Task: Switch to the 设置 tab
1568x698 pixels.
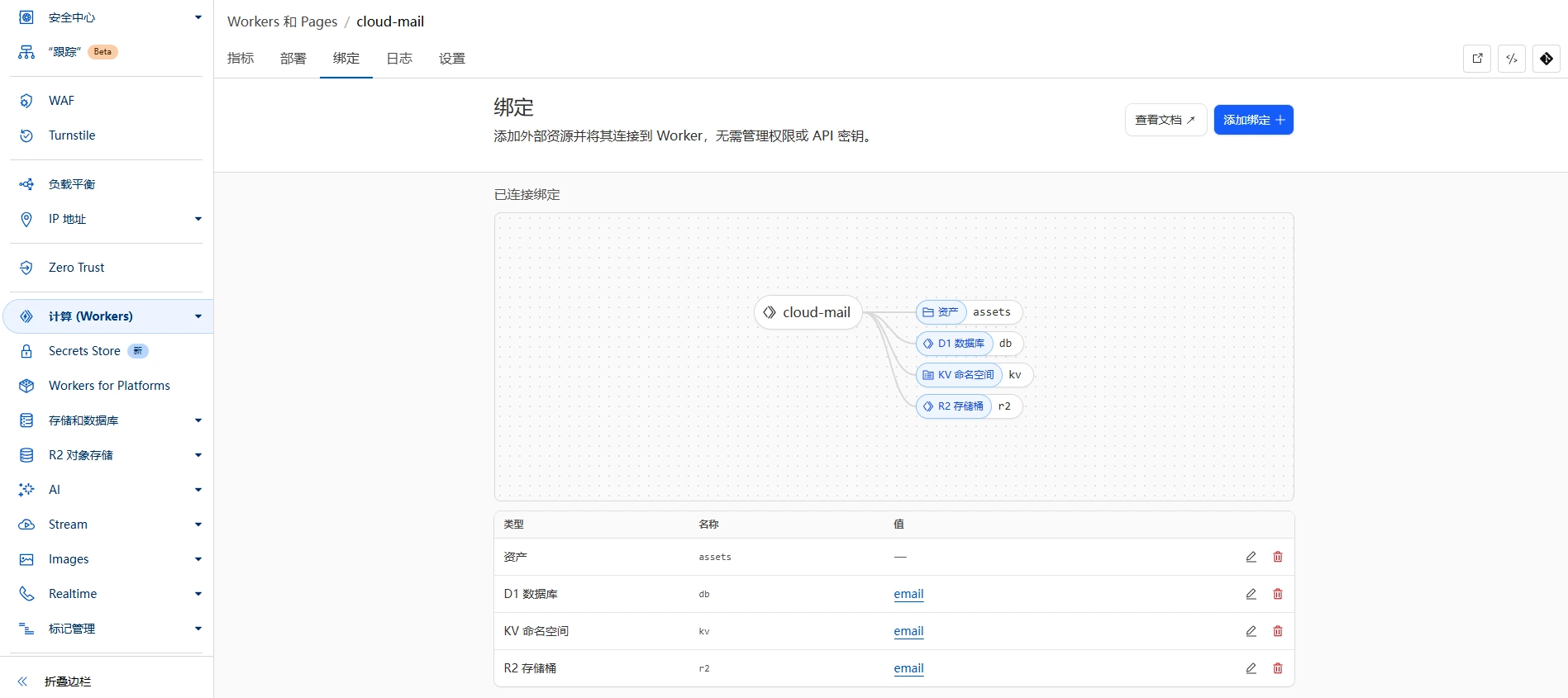Action: coord(452,59)
